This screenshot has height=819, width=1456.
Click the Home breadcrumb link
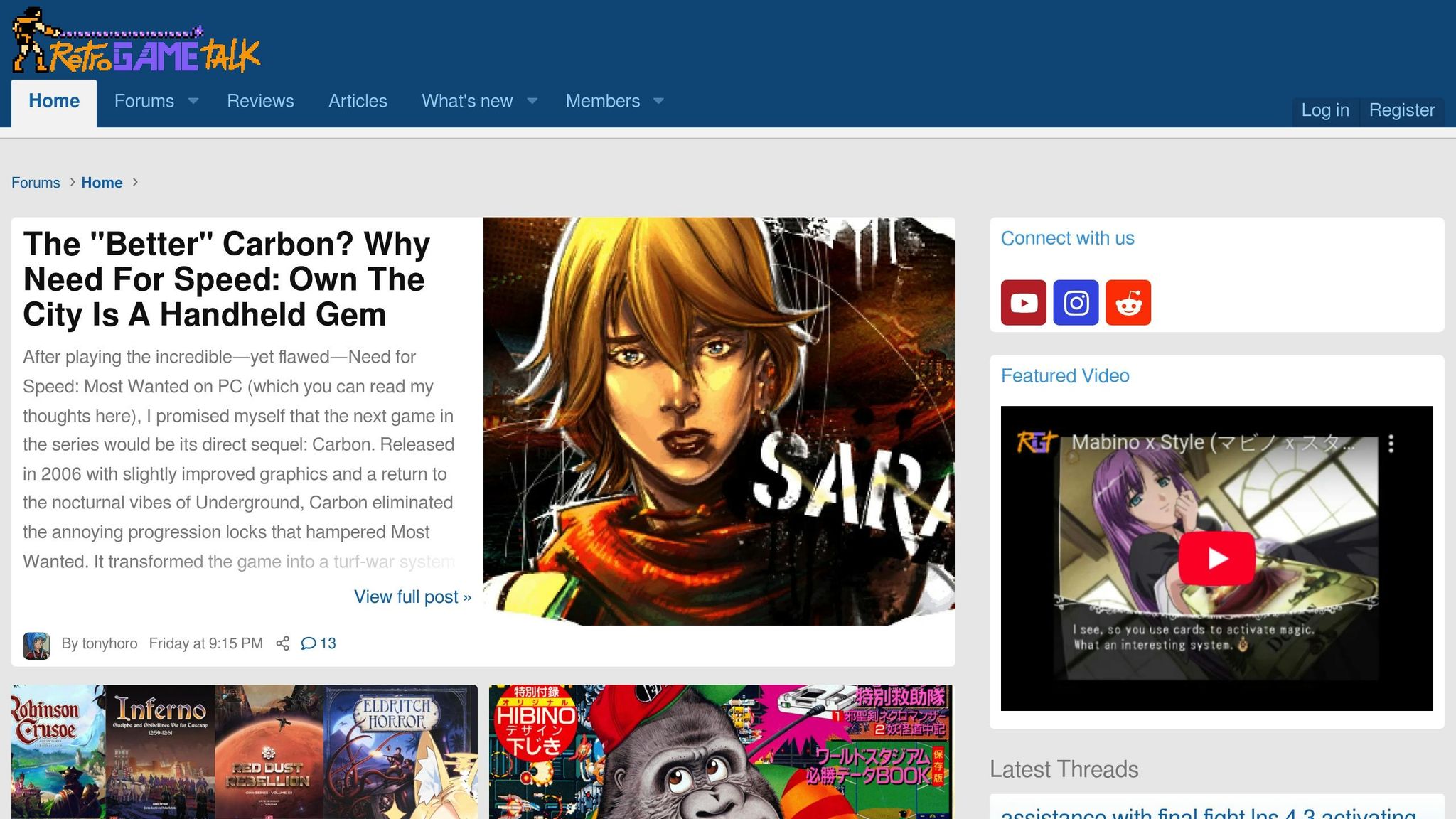tap(102, 183)
